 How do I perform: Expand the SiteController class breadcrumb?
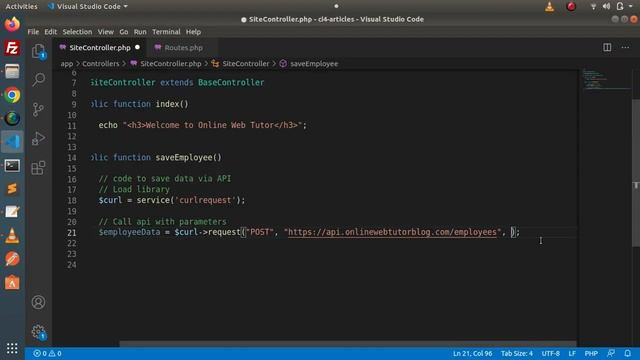[x=240, y=64]
